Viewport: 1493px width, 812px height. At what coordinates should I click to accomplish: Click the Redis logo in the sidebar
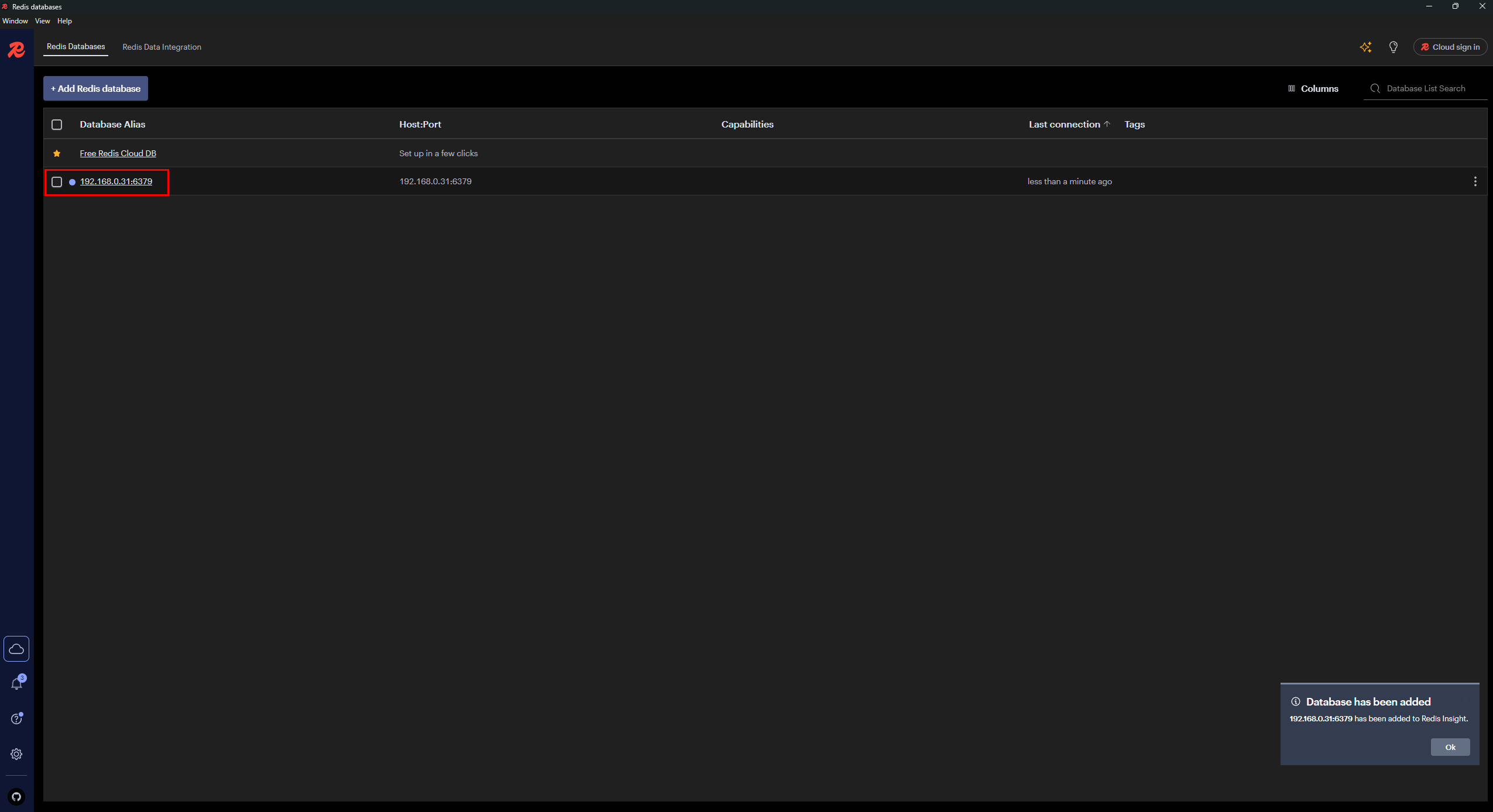pos(16,50)
